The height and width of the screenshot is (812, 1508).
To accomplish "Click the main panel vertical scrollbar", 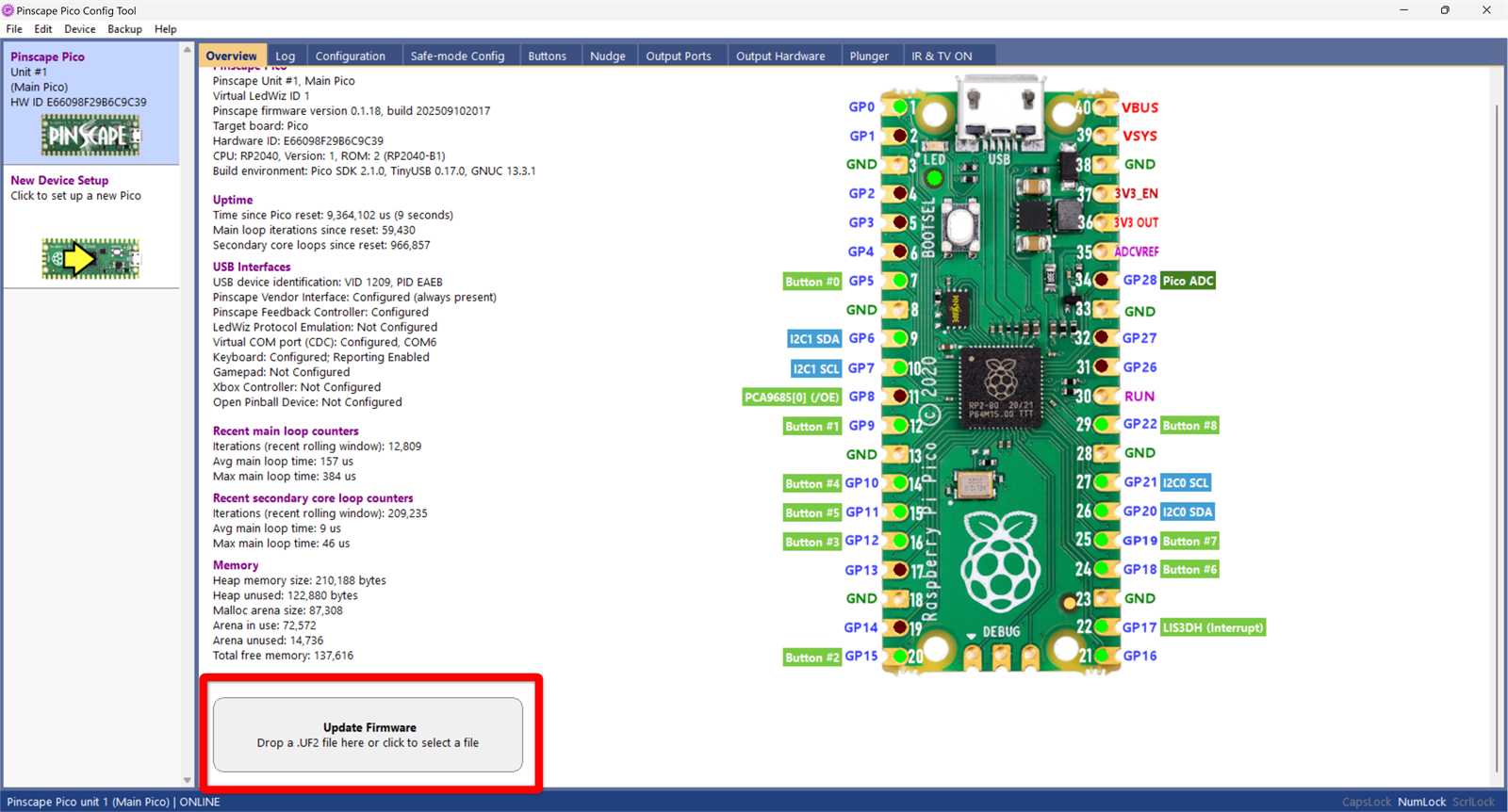I will [x=1497, y=438].
